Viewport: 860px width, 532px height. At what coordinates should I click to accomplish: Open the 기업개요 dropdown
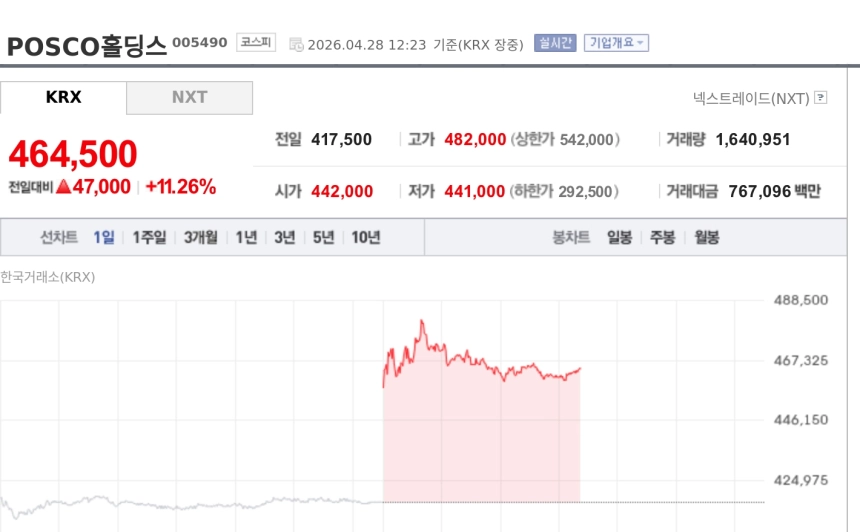pyautogui.click(x=616, y=43)
